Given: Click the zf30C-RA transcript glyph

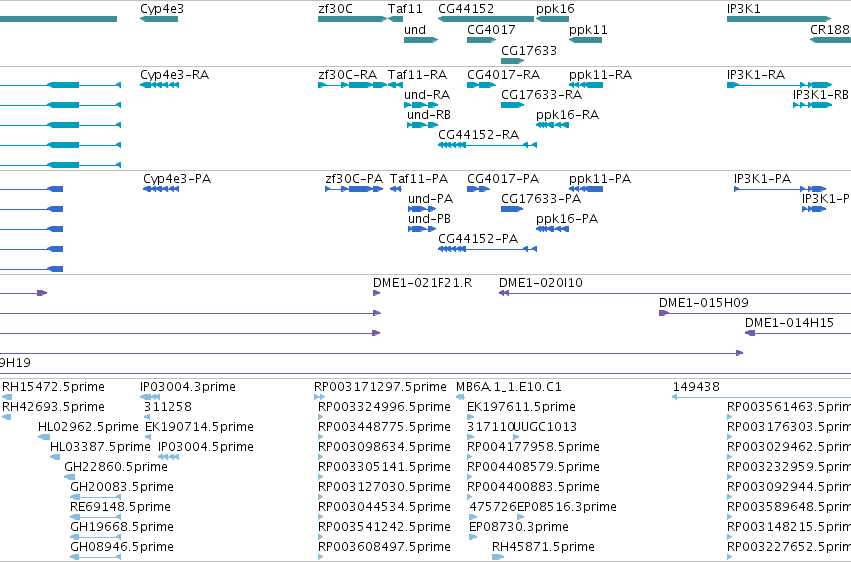Looking at the screenshot, I should pos(352,85).
